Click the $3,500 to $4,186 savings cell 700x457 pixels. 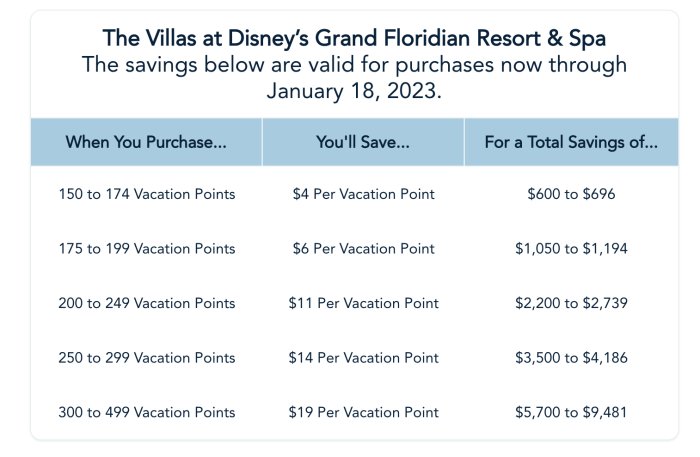pos(571,357)
